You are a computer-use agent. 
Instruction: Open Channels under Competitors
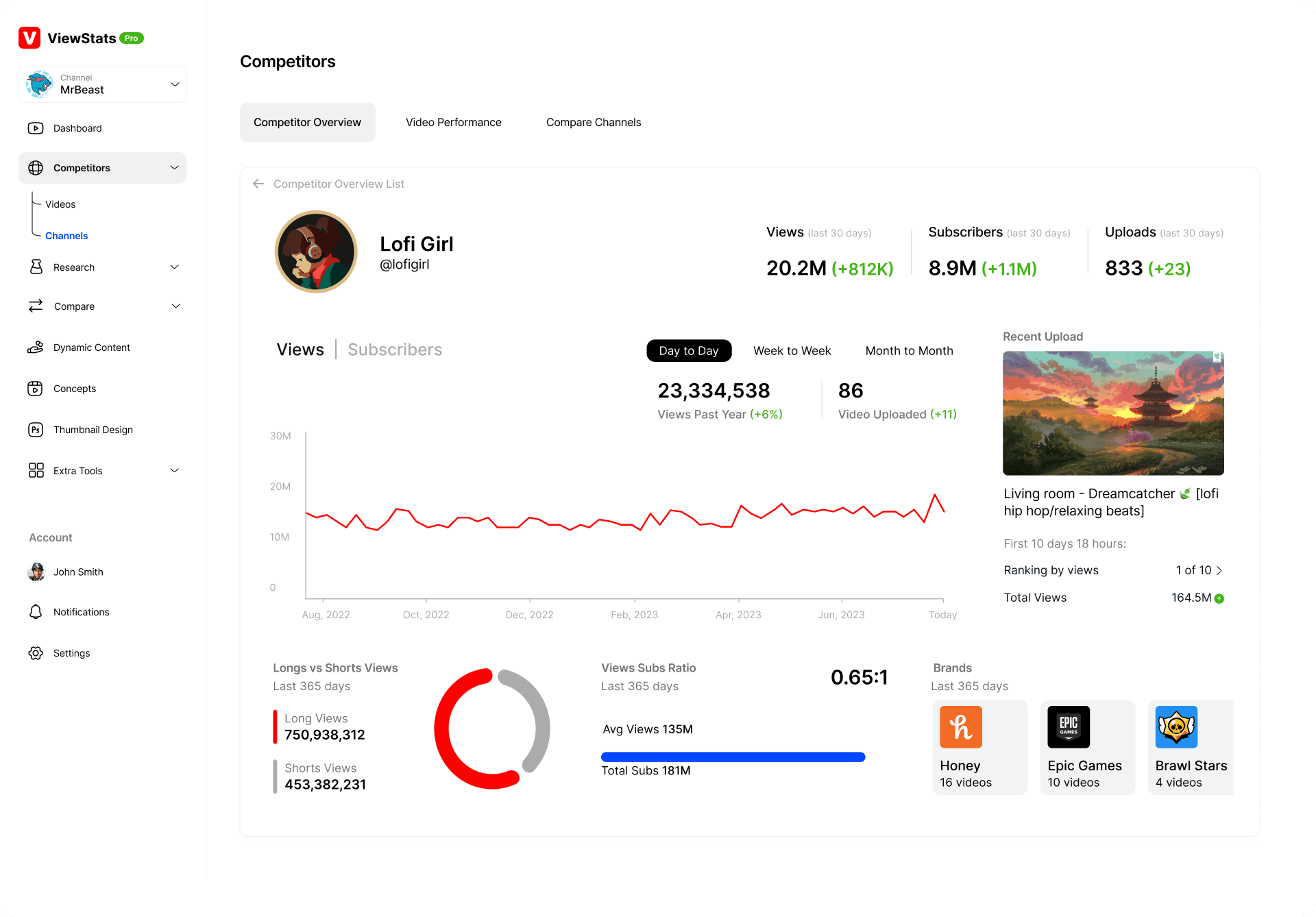click(x=66, y=236)
